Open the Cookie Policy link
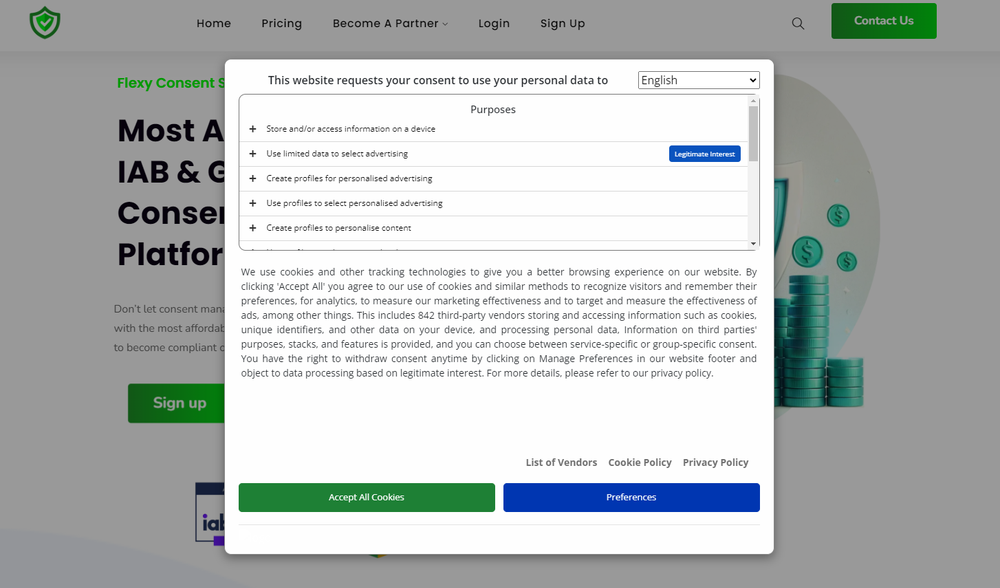The height and width of the screenshot is (588, 1000). [x=640, y=462]
